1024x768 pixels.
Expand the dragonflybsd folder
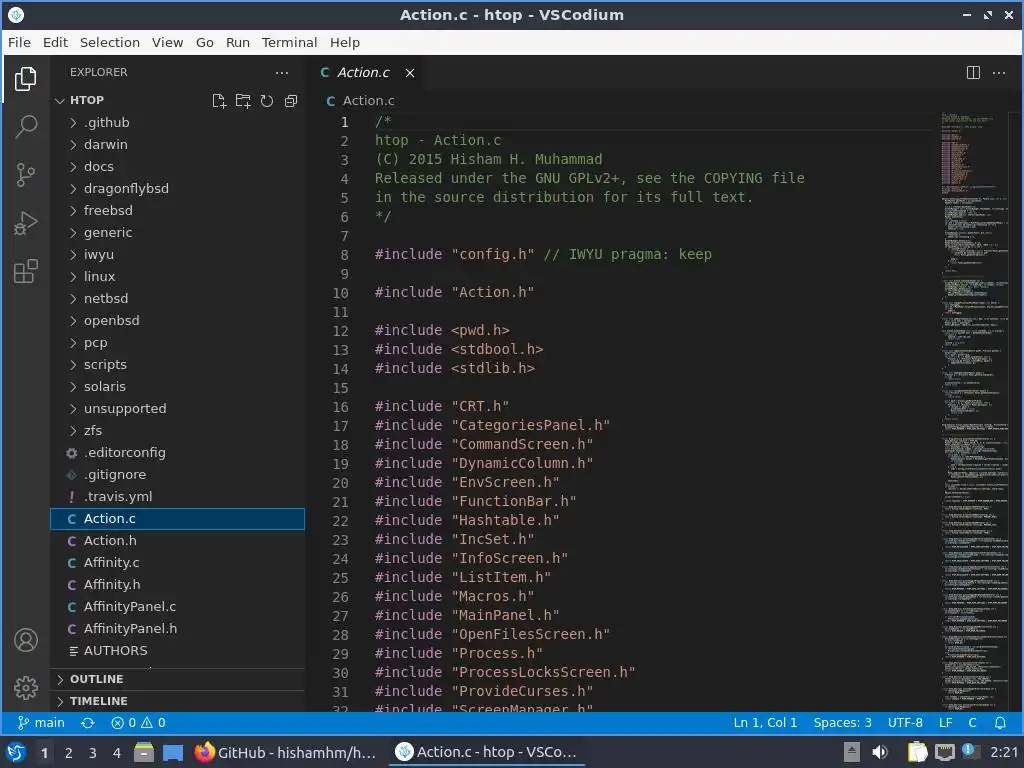[x=177, y=189]
